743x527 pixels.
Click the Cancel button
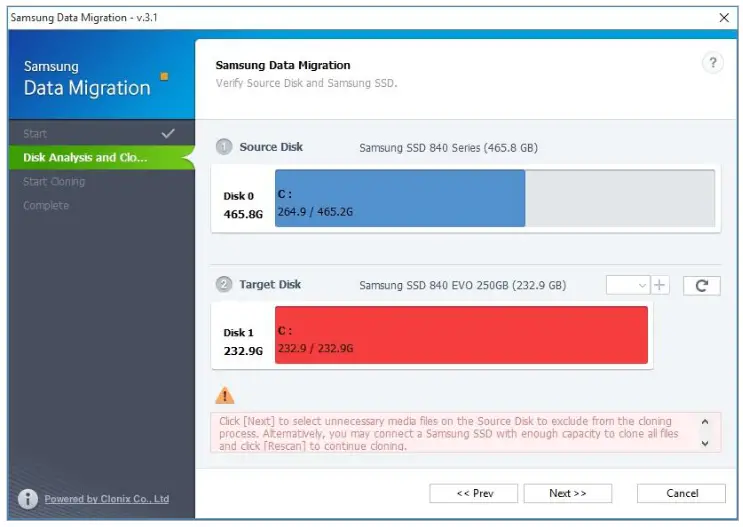[x=681, y=493]
